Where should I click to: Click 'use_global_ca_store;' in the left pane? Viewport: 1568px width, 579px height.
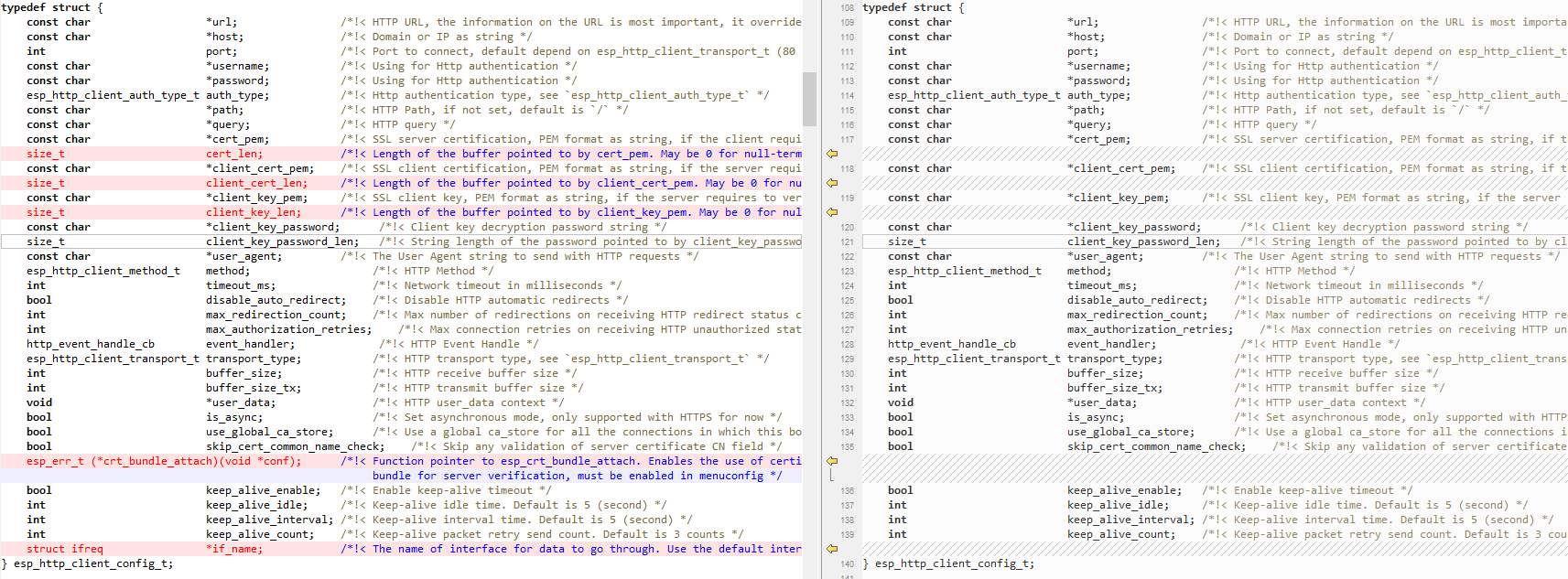[x=270, y=432]
